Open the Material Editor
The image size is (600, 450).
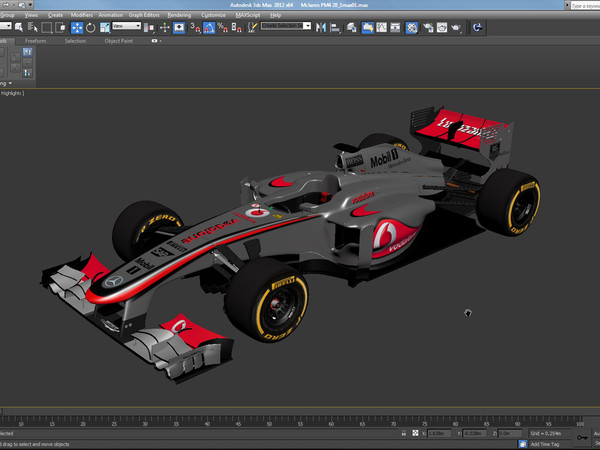[x=411, y=27]
